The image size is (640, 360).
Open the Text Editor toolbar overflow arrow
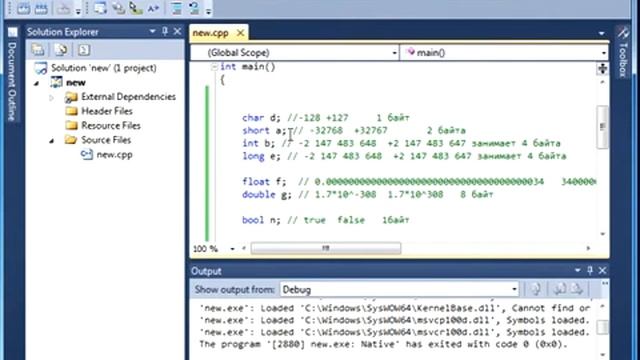tap(208, 11)
